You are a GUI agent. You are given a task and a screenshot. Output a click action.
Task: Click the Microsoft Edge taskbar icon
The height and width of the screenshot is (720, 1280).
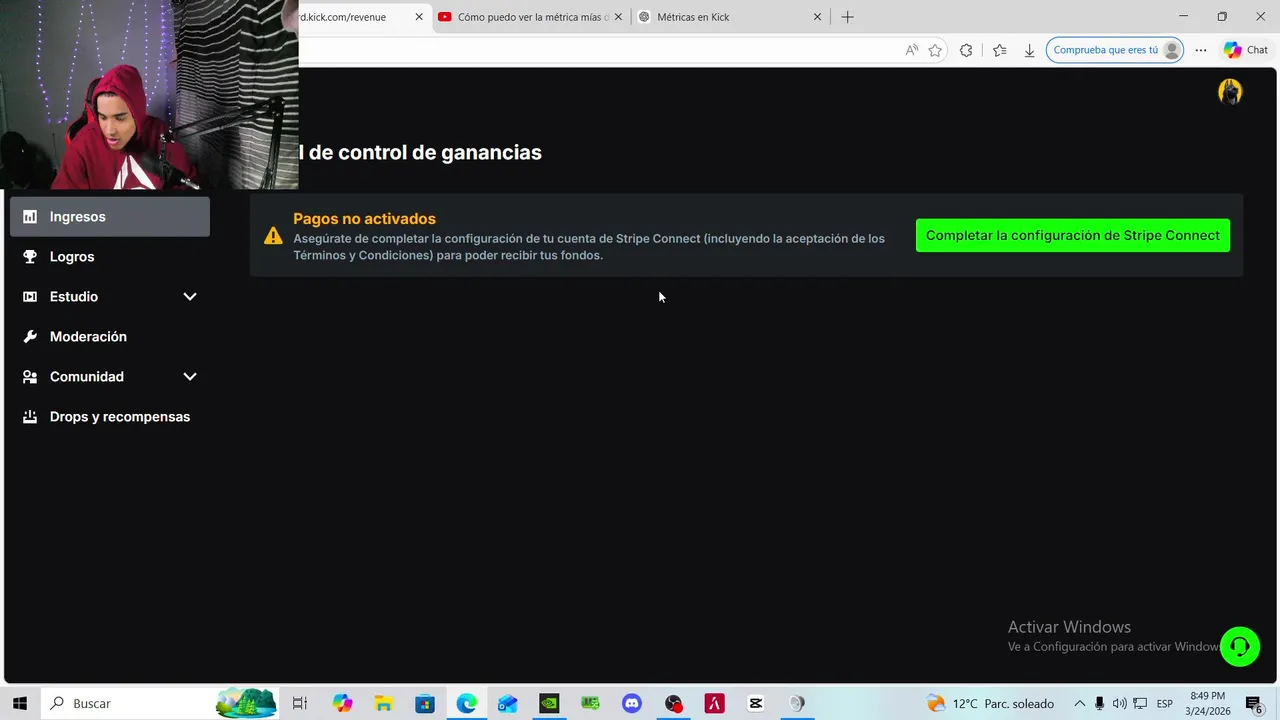[467, 703]
